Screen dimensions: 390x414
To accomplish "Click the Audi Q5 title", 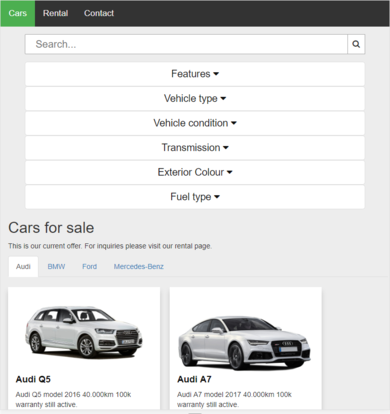I will pos(33,379).
